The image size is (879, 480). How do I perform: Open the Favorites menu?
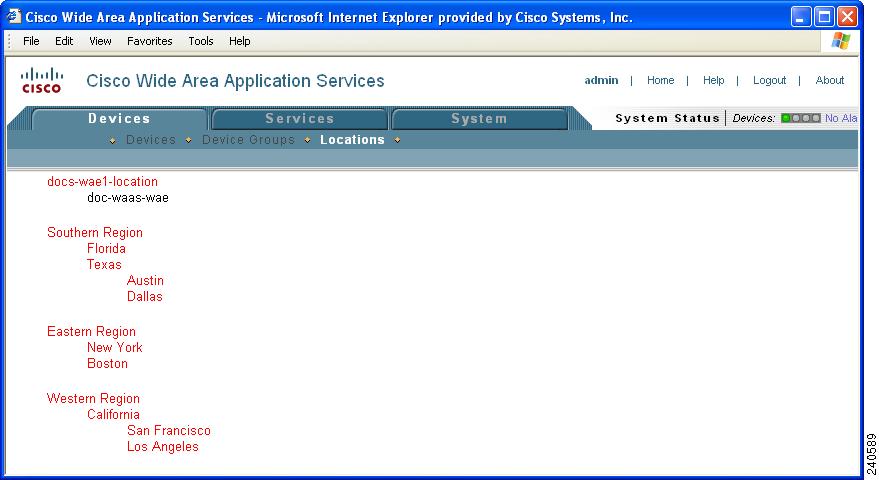[x=150, y=41]
